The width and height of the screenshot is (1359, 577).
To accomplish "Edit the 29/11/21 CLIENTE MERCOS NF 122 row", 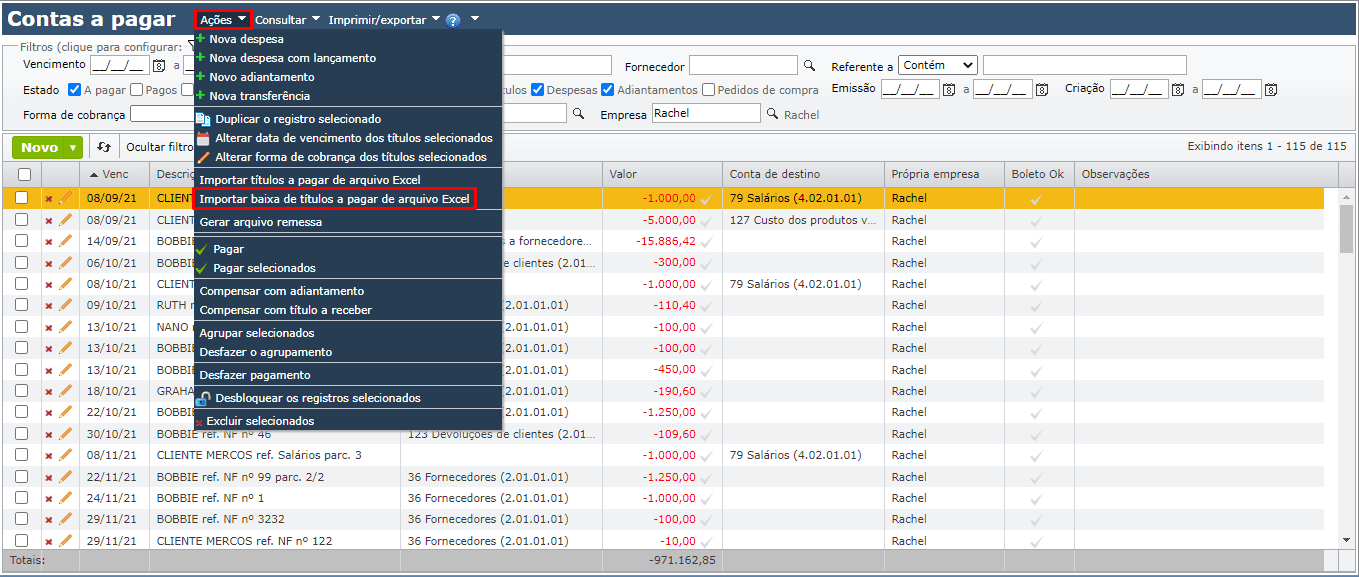I will point(66,541).
